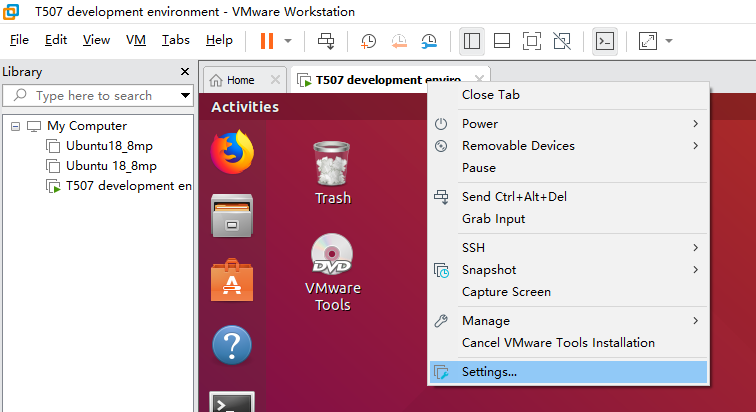Click the Send Ctrl+Alt+Del toolbar icon
Viewport: 756px width, 412px height.
(x=326, y=41)
